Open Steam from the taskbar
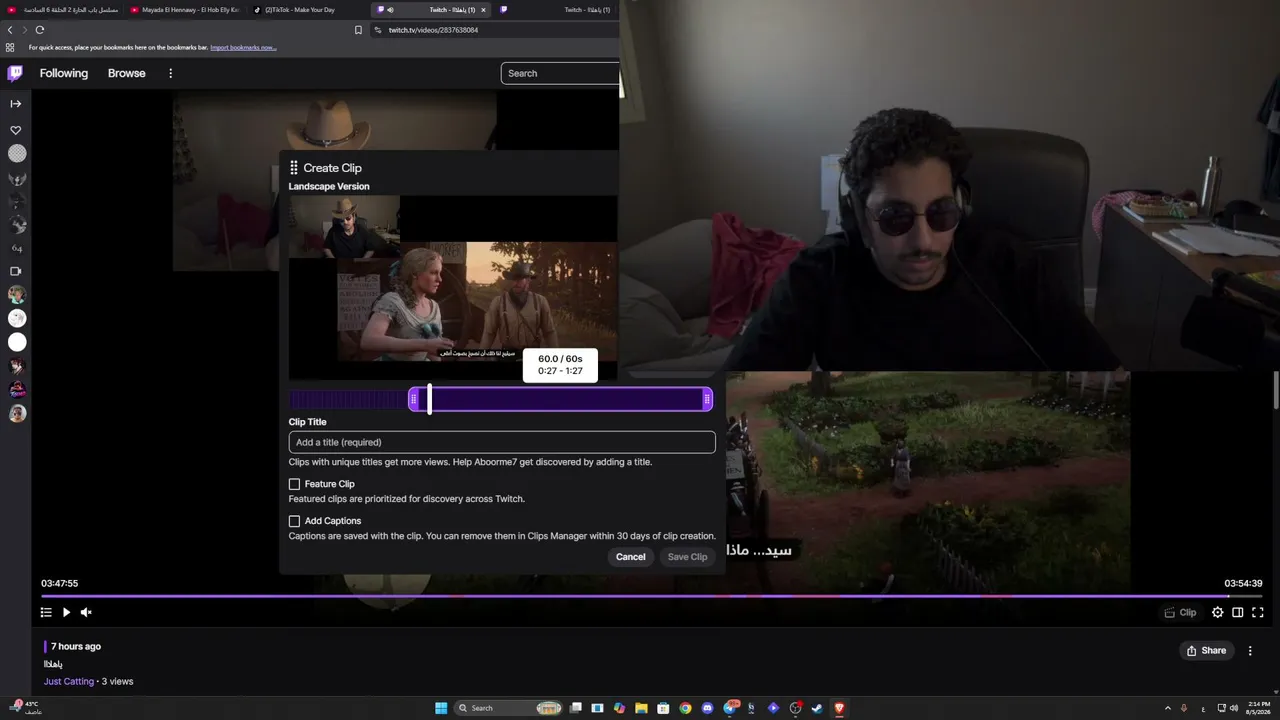This screenshot has width=1280, height=720. [817, 708]
